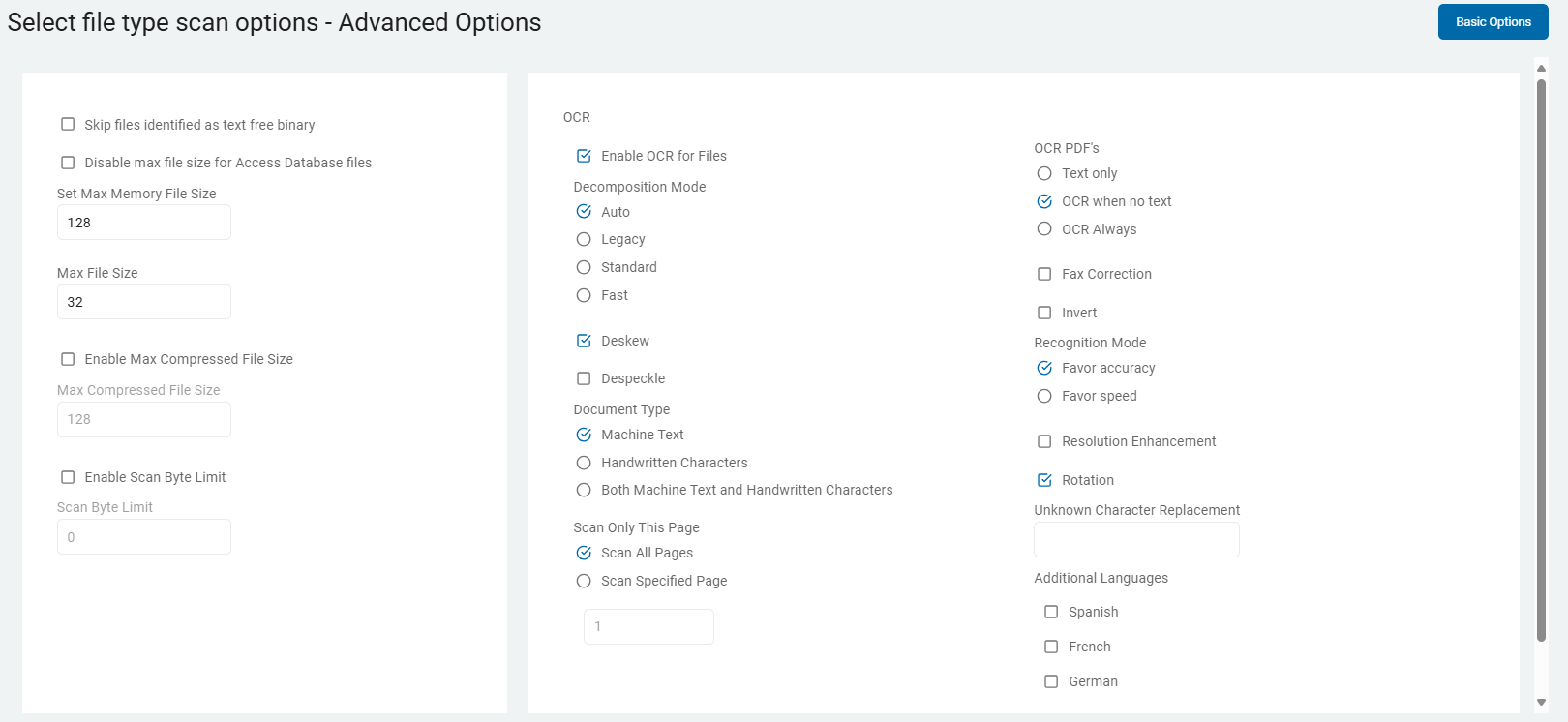Image resolution: width=1568 pixels, height=722 pixels.
Task: Add Spanish as an additional language
Action: click(x=1051, y=612)
